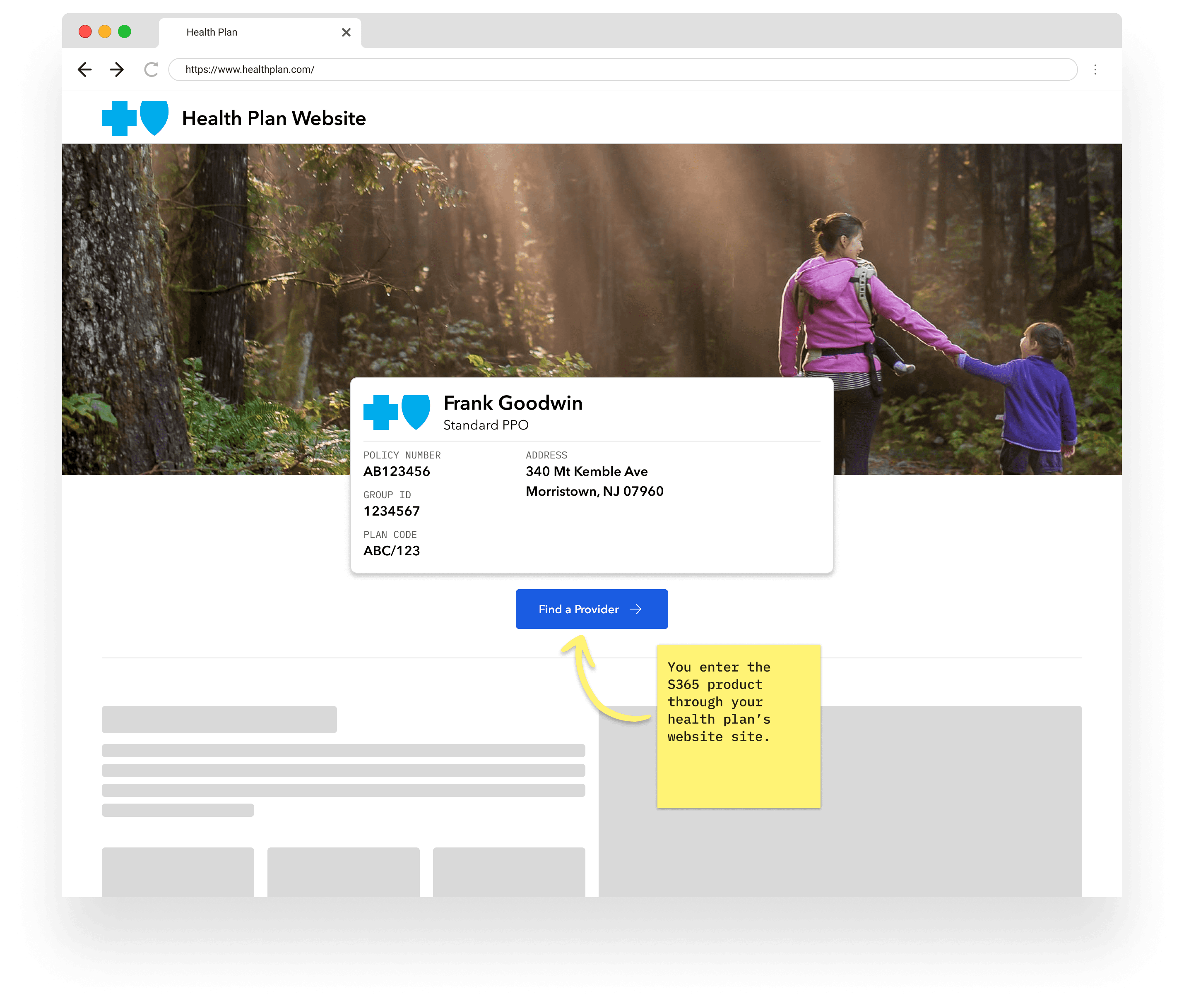Image resolution: width=1184 pixels, height=1008 pixels.
Task: Click the arrow inside the Find a Provider button
Action: click(x=635, y=610)
